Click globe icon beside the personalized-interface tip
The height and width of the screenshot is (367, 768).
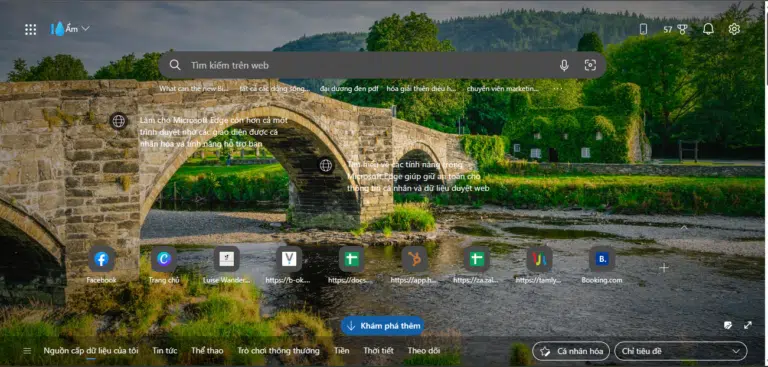coord(119,121)
